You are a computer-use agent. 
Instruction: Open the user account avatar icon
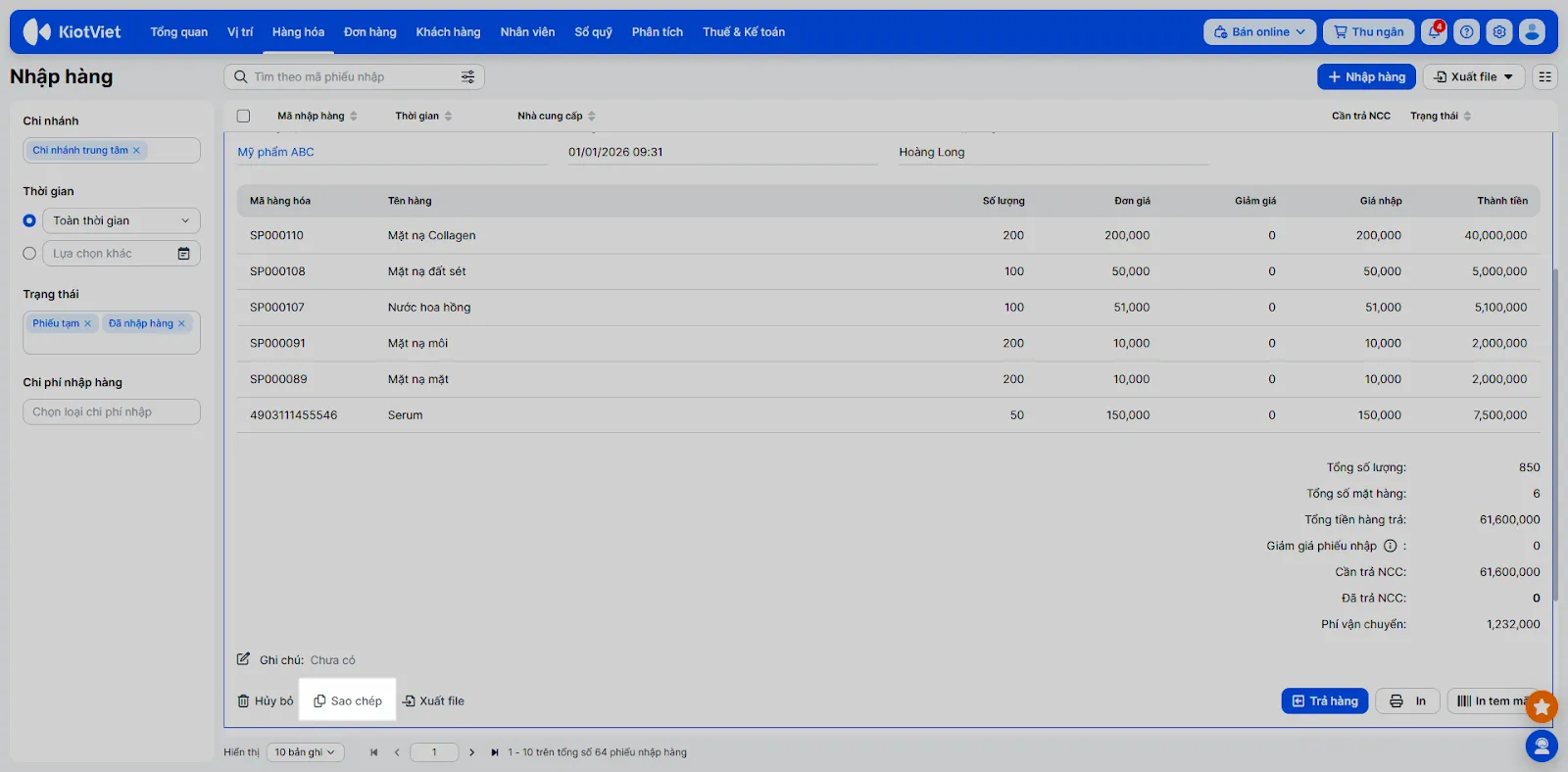(x=1532, y=32)
